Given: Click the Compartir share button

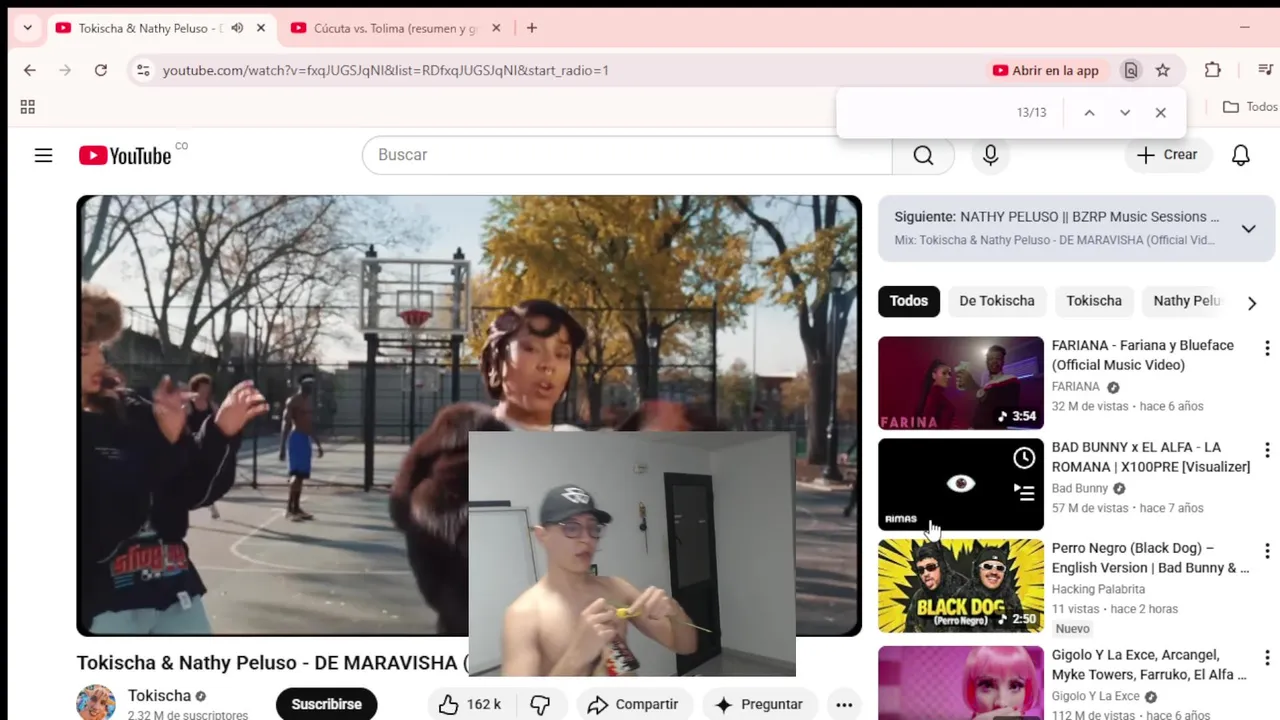Looking at the screenshot, I should [x=633, y=704].
